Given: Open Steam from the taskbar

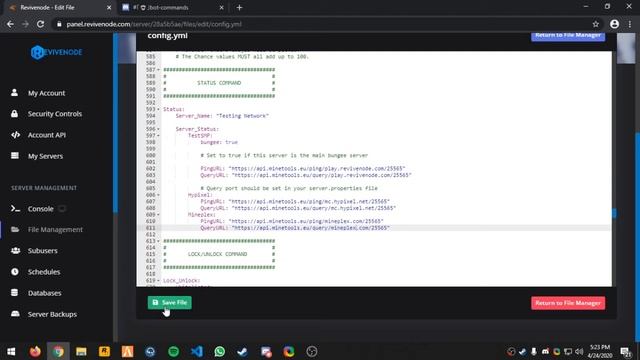Looking at the screenshot, I should point(242,351).
